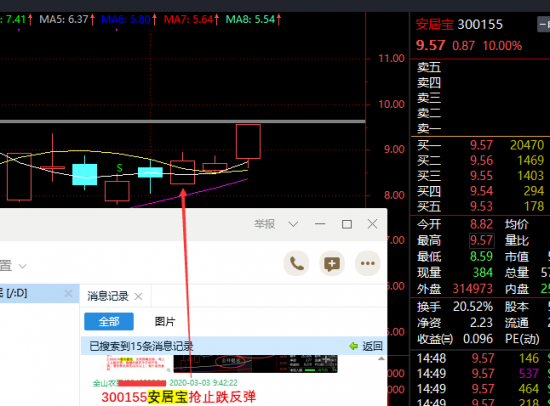Viewport: 550px width, 406px height.
Task: Click the 举报 report link
Action: coord(264,224)
